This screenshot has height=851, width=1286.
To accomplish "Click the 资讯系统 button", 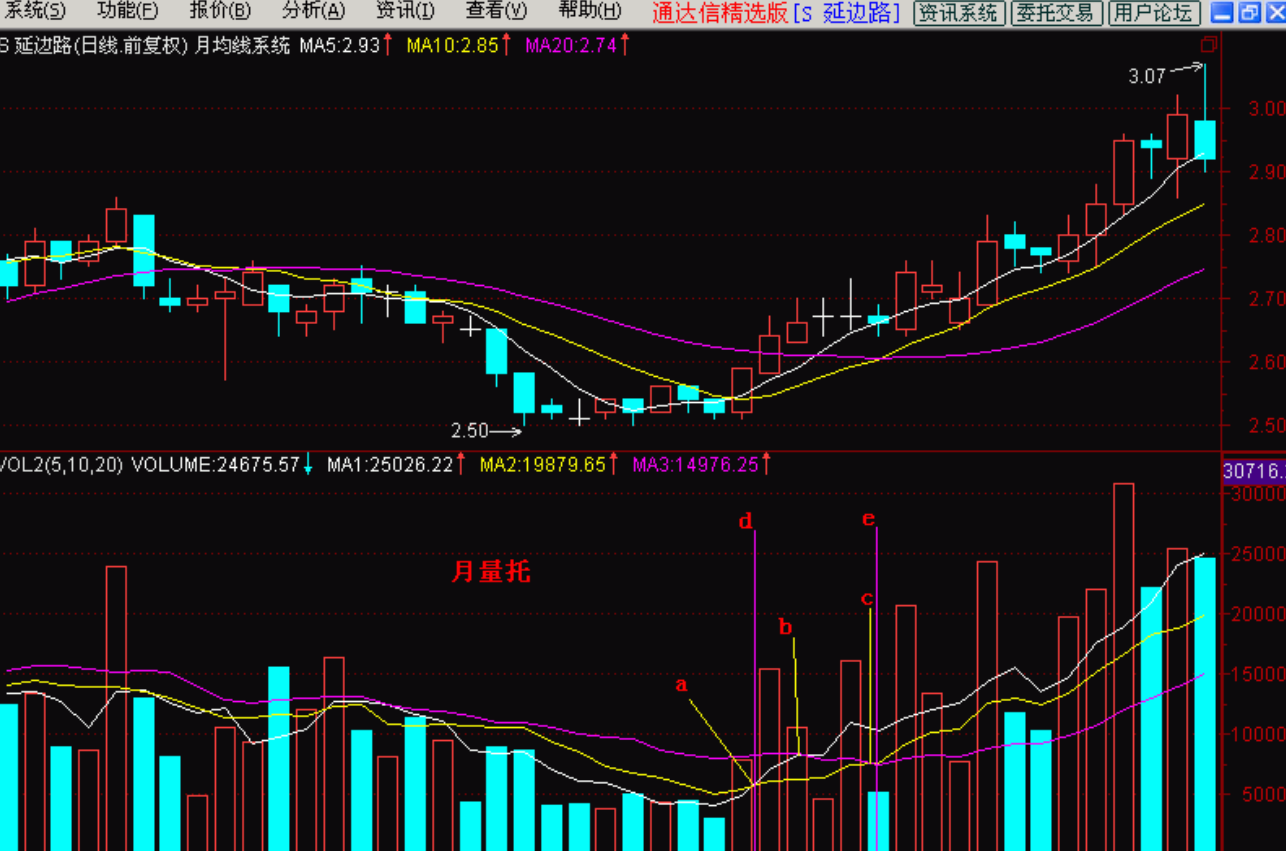I will point(959,13).
